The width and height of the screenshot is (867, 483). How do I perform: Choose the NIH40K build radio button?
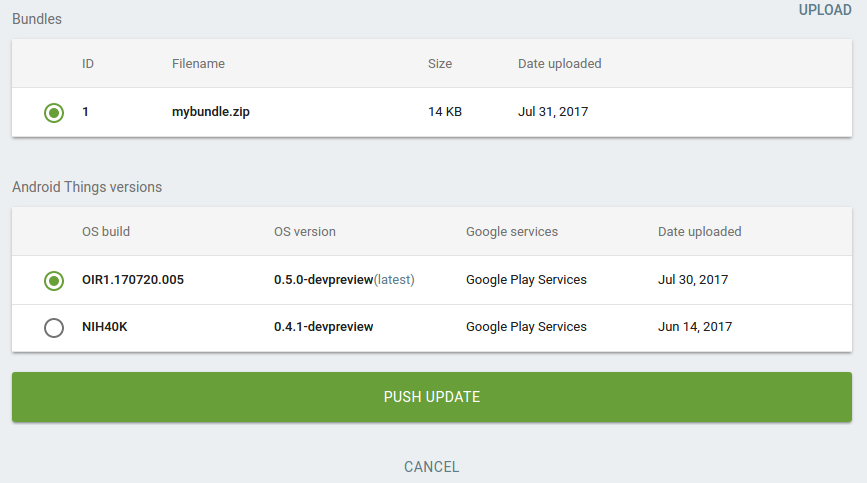click(54, 328)
